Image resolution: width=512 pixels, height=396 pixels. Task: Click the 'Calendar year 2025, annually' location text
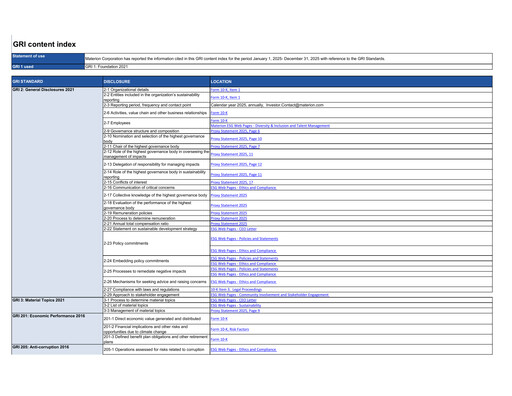click(267, 105)
